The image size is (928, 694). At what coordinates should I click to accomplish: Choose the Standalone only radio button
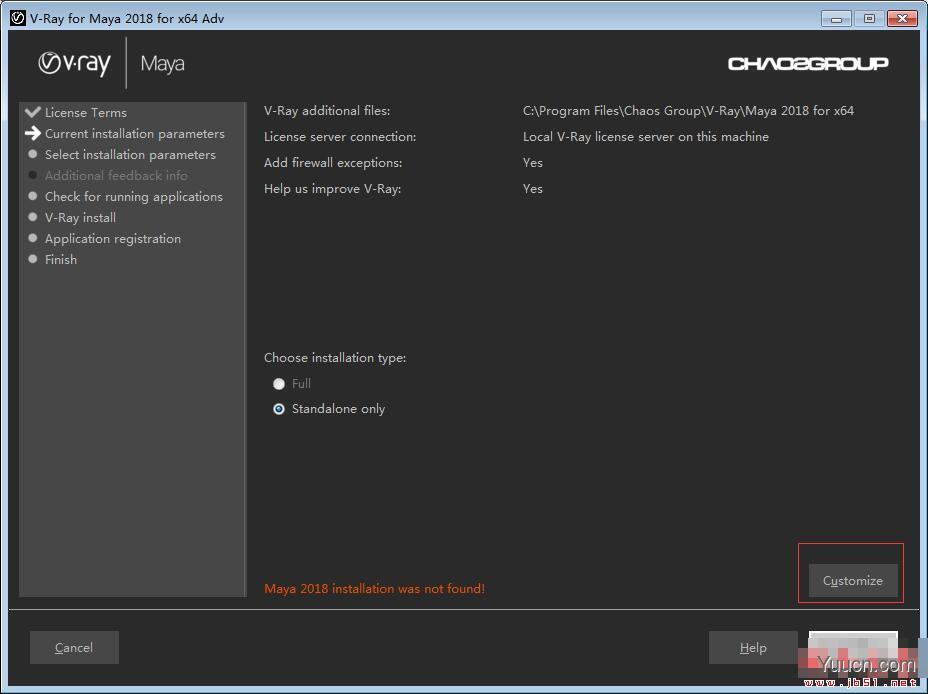[279, 409]
